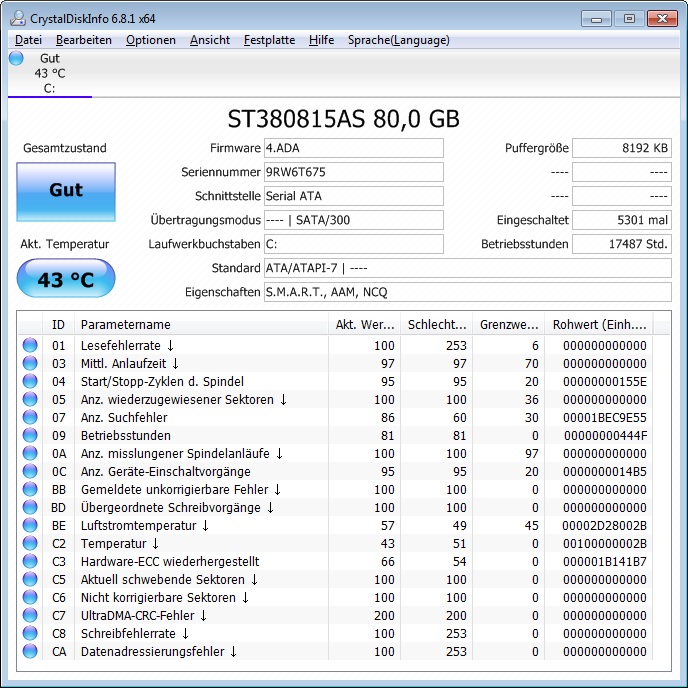Click the Parametername column header

[201, 325]
